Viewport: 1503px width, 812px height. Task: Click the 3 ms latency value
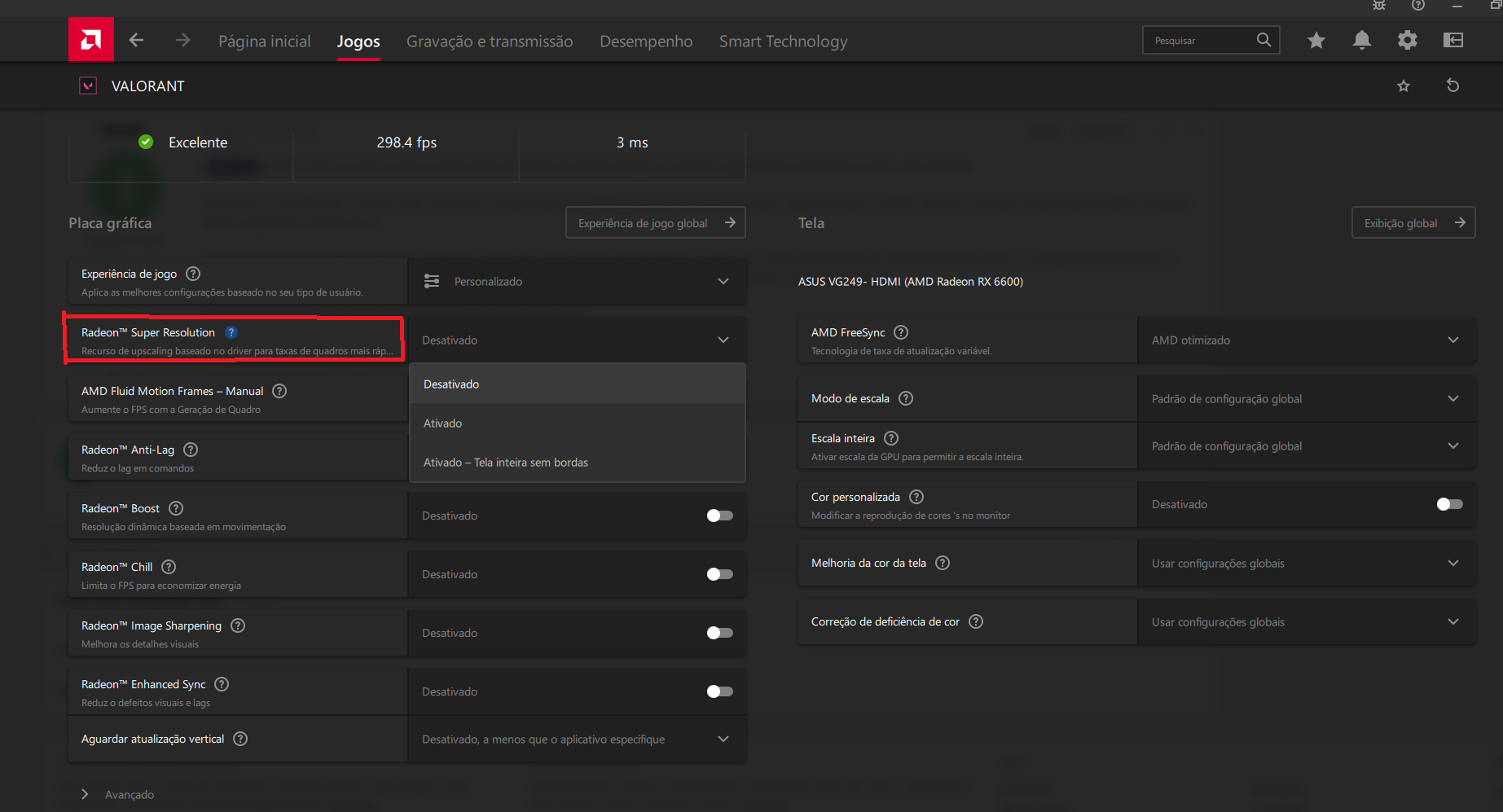point(632,143)
